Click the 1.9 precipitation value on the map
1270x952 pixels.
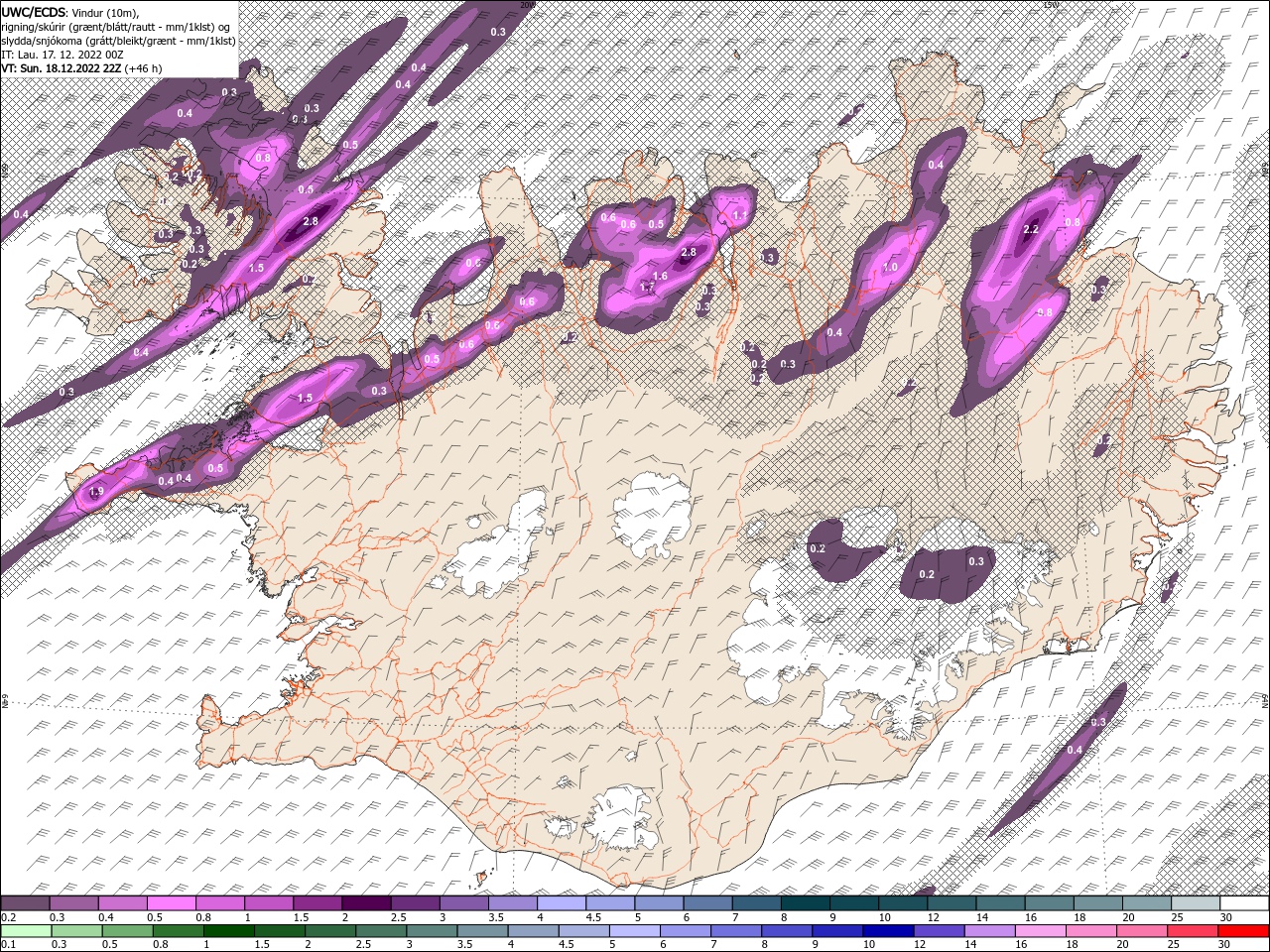(96, 492)
